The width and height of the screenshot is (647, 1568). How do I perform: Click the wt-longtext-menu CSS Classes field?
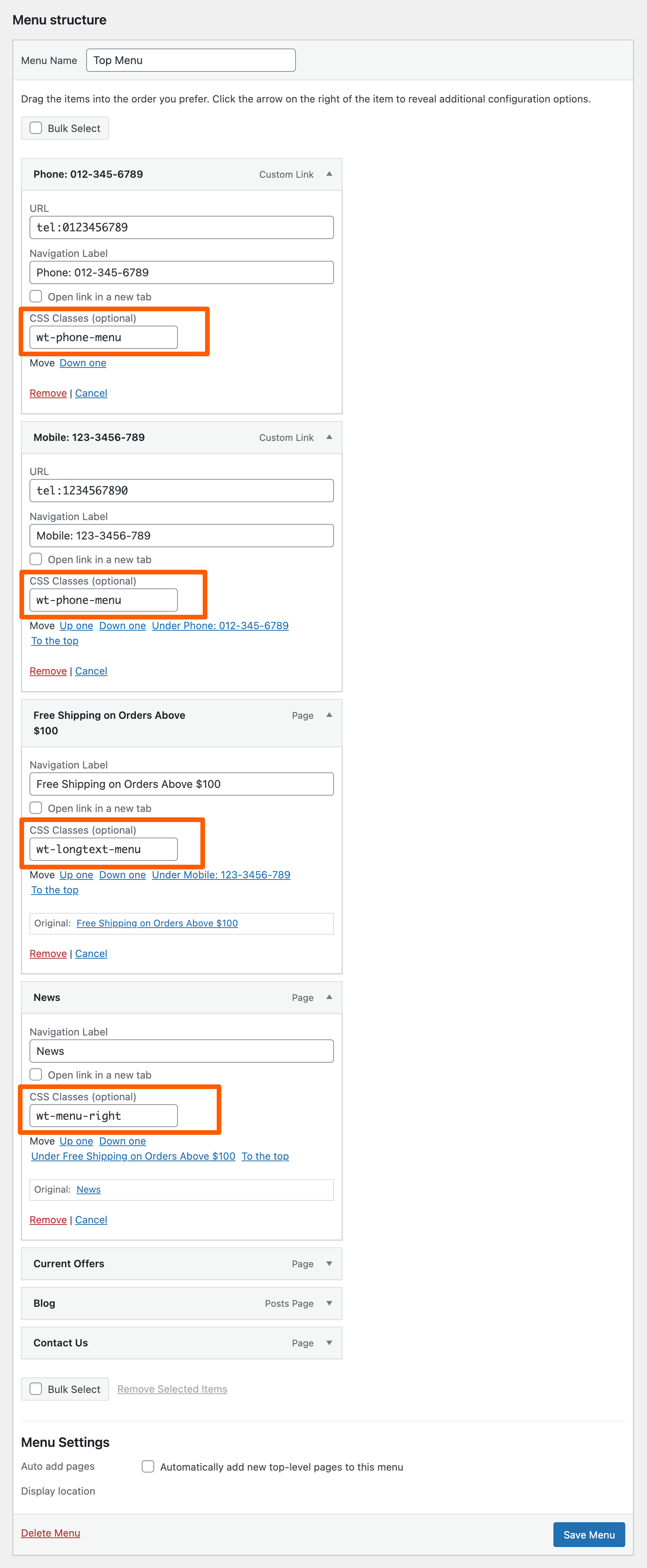tap(104, 849)
